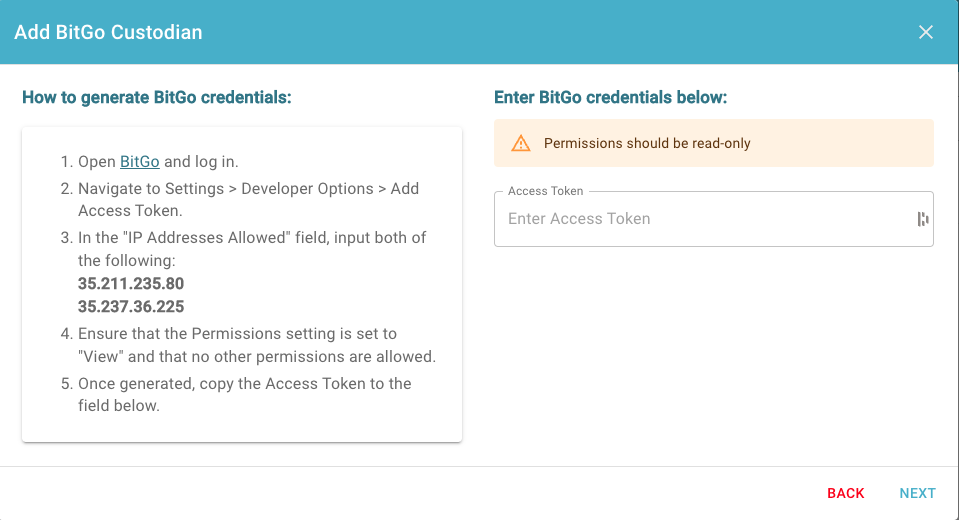
Task: Open the BitGo hyperlink in step one
Action: pos(139,162)
